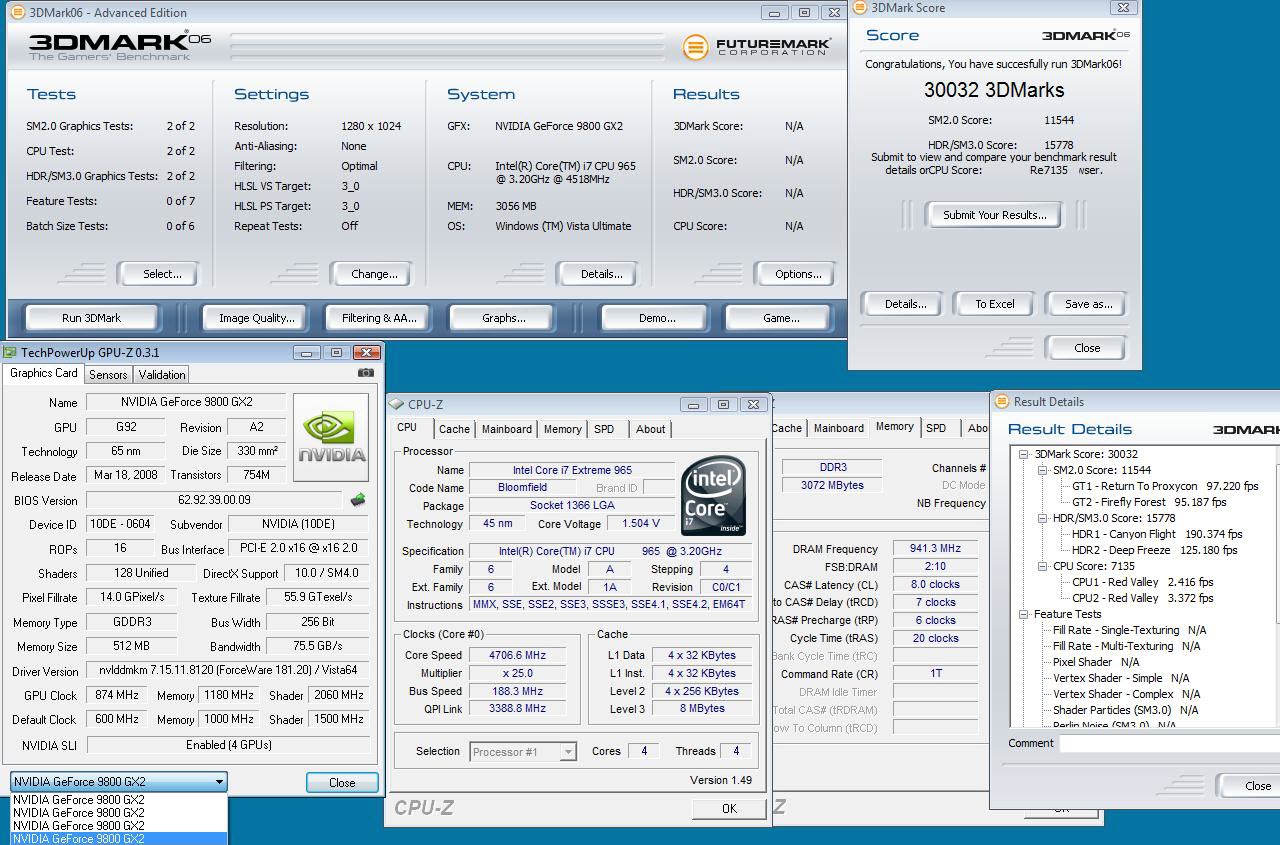
Task: Open the About tab in front CPU-Z
Action: (x=650, y=429)
